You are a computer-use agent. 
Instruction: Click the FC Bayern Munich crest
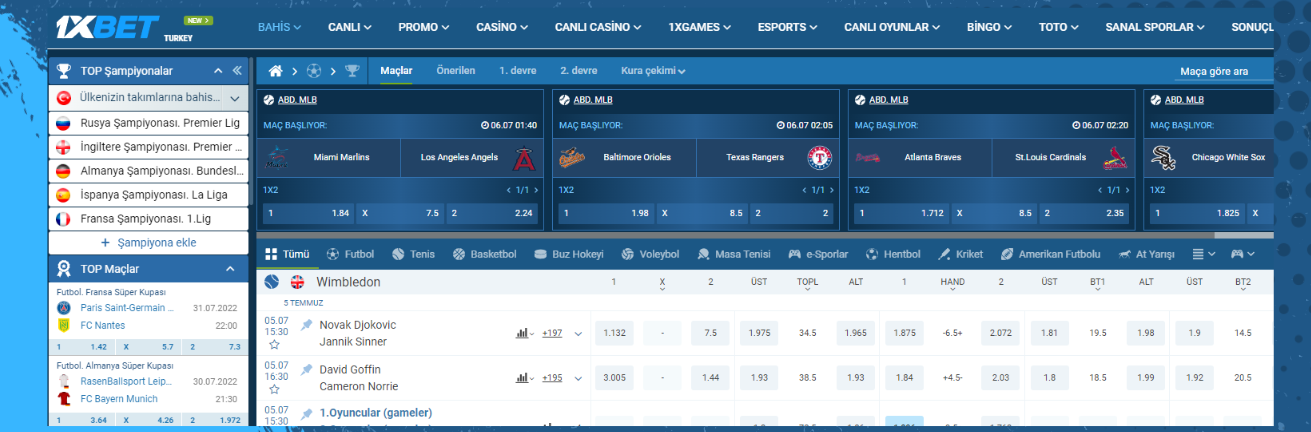click(64, 398)
